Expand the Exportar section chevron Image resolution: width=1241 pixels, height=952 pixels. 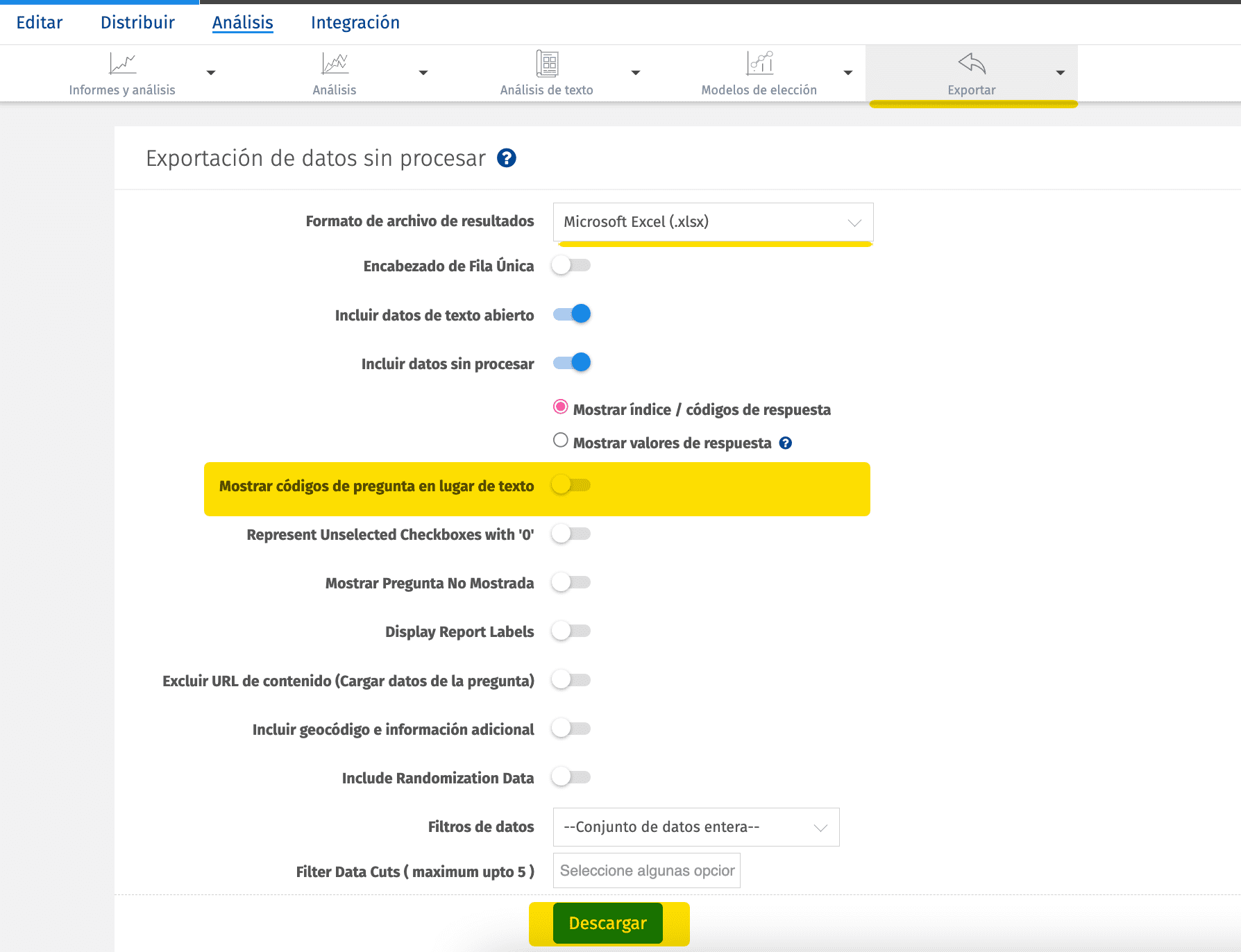click(1059, 71)
